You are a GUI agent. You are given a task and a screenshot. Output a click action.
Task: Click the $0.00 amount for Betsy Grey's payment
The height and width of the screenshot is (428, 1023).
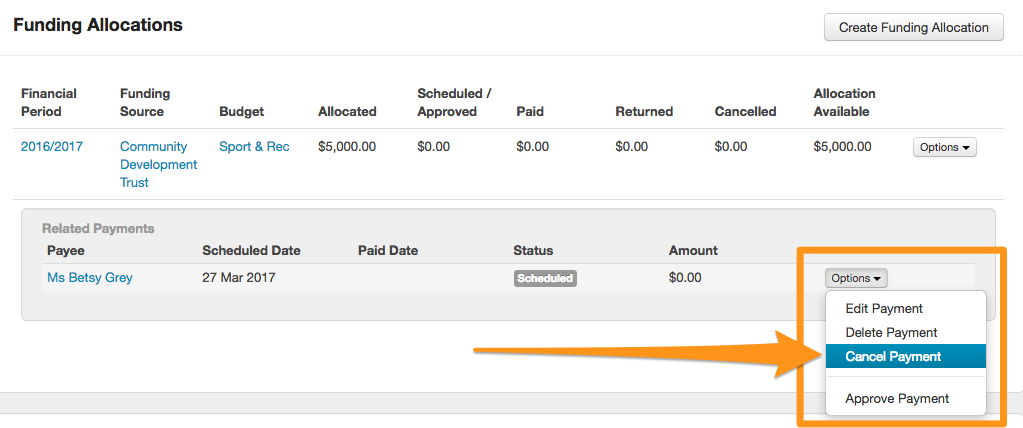685,278
